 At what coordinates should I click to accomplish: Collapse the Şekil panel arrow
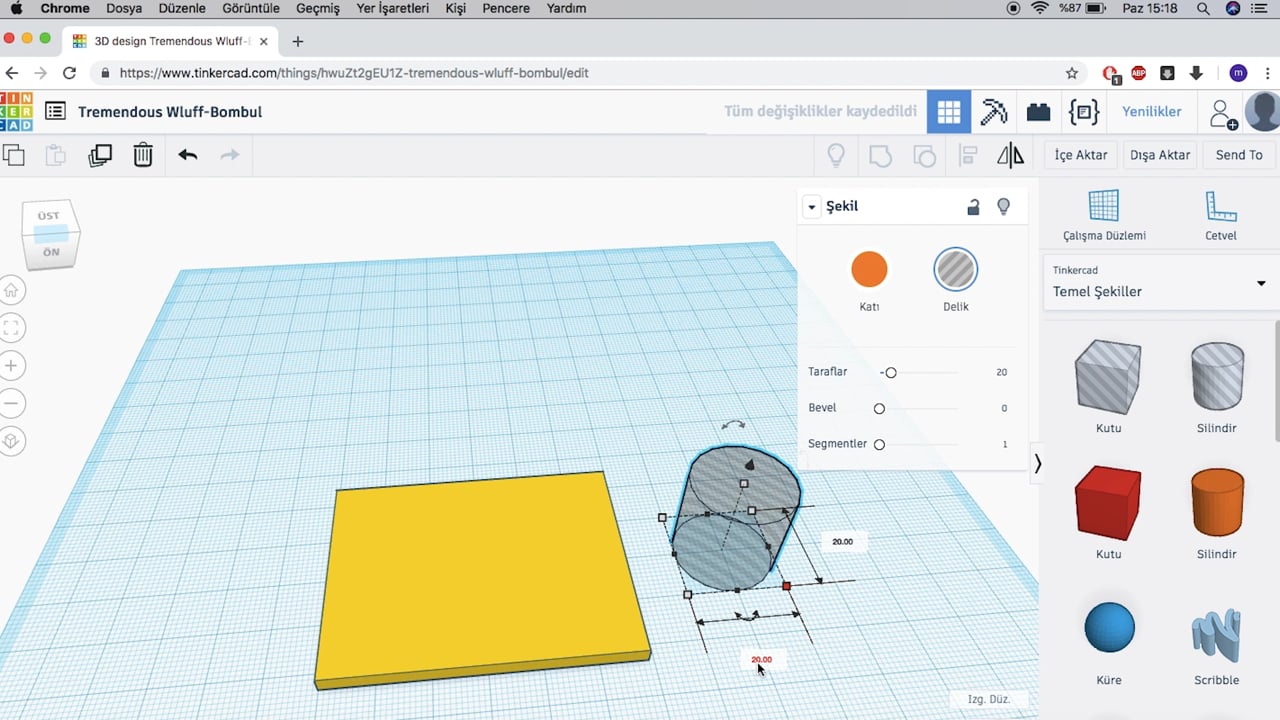(x=812, y=207)
